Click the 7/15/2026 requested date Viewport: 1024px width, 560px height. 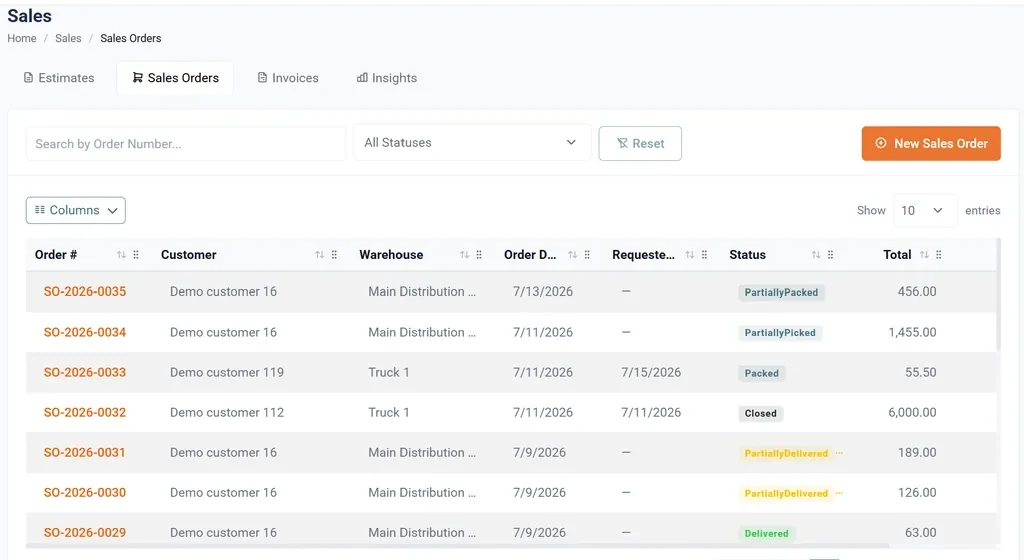coord(651,373)
